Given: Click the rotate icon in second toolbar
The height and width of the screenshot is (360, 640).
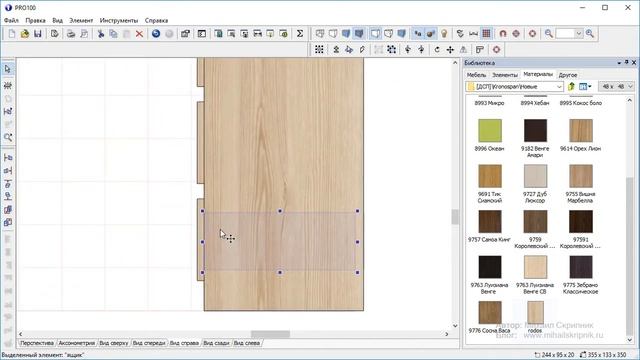Looking at the screenshot, I should [437, 50].
